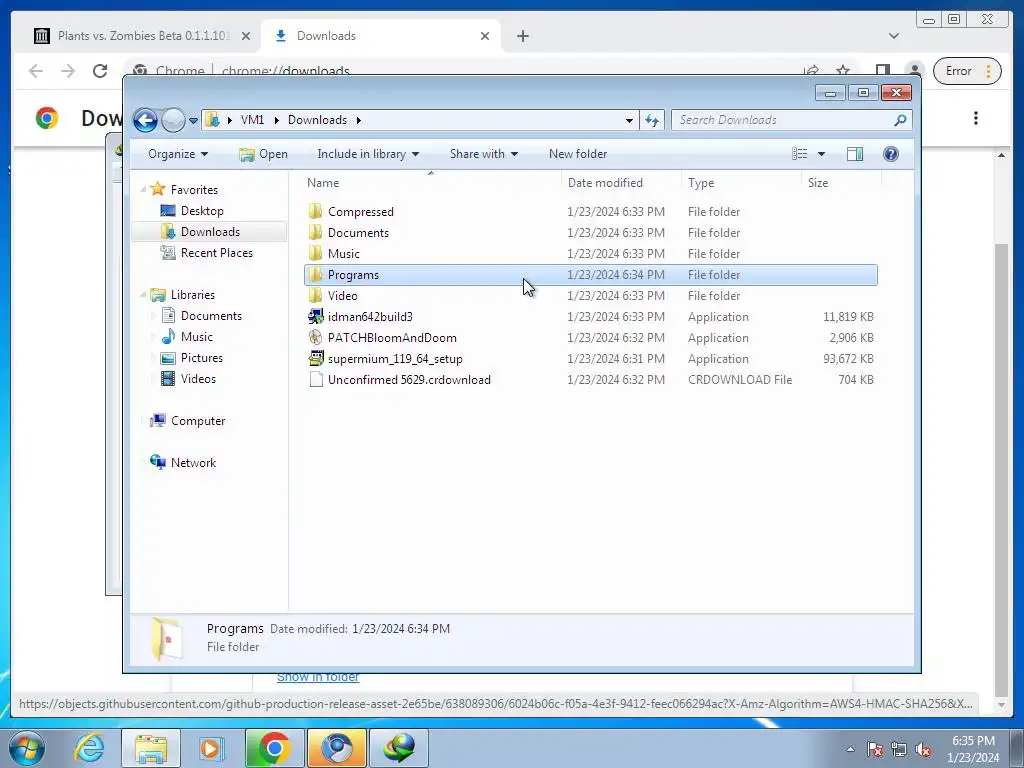Screen dimensions: 1024x768
Task: Switch to Plants vs. Zombies Beta Chrome tab
Action: 143,36
